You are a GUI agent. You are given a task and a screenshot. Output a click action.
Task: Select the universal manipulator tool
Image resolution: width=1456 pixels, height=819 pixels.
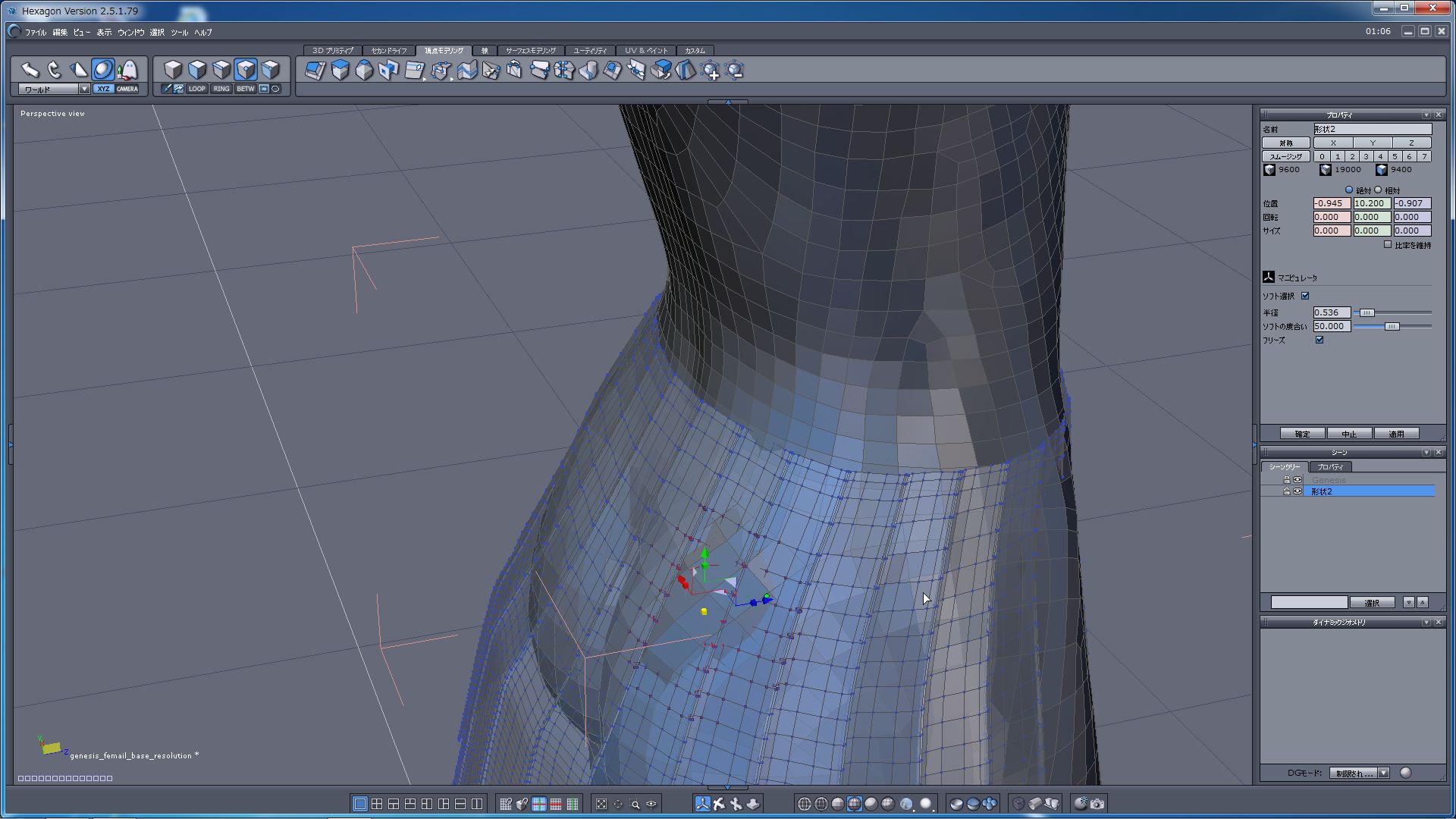103,70
